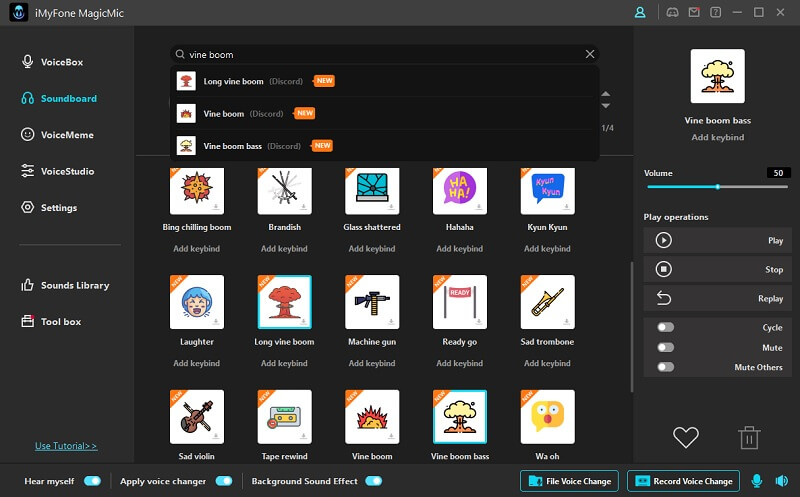Viewport: 800px width, 497px height.
Task: Open the mail feedback icon
Action: pyautogui.click(x=694, y=12)
